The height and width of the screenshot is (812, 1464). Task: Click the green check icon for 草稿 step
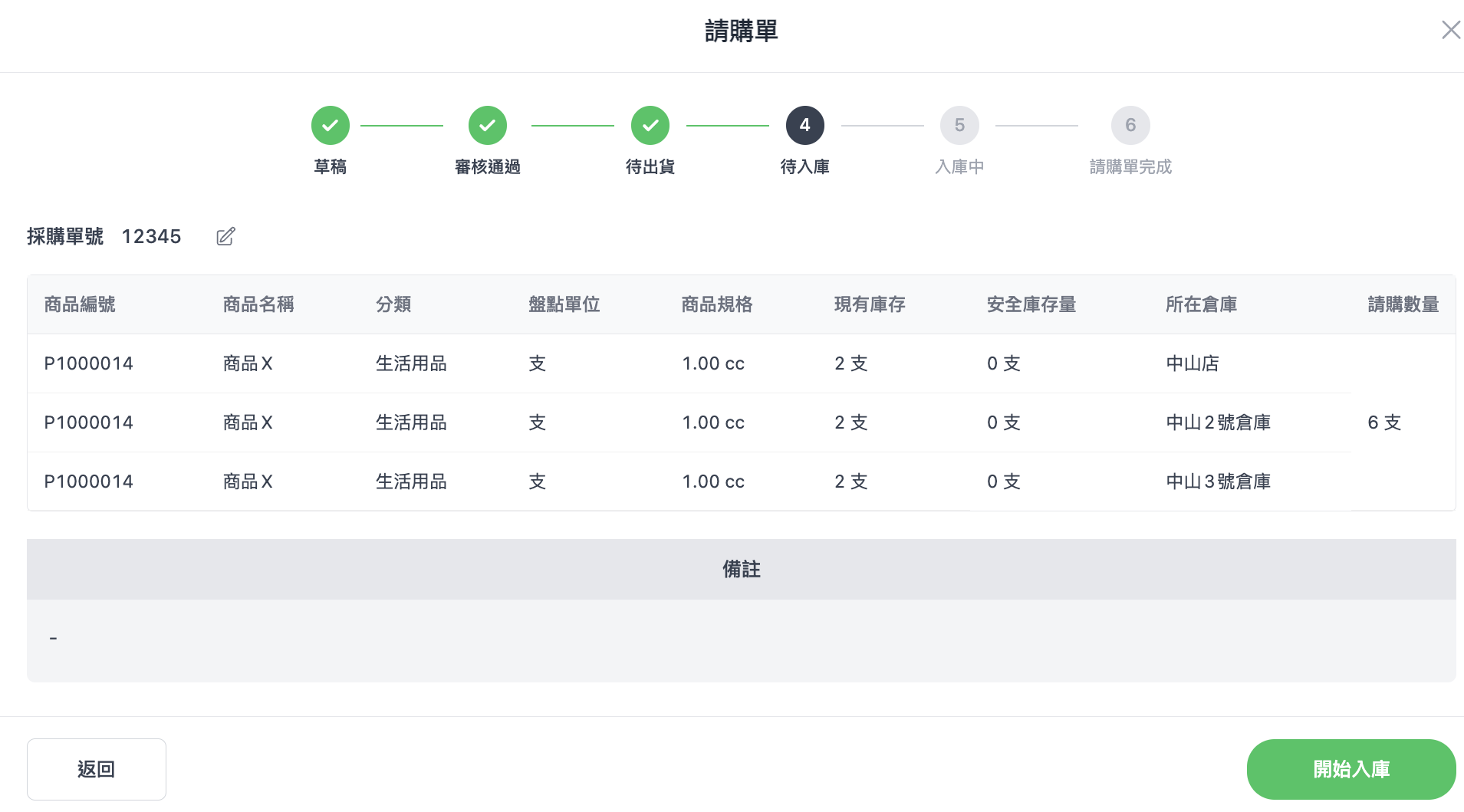[x=331, y=125]
